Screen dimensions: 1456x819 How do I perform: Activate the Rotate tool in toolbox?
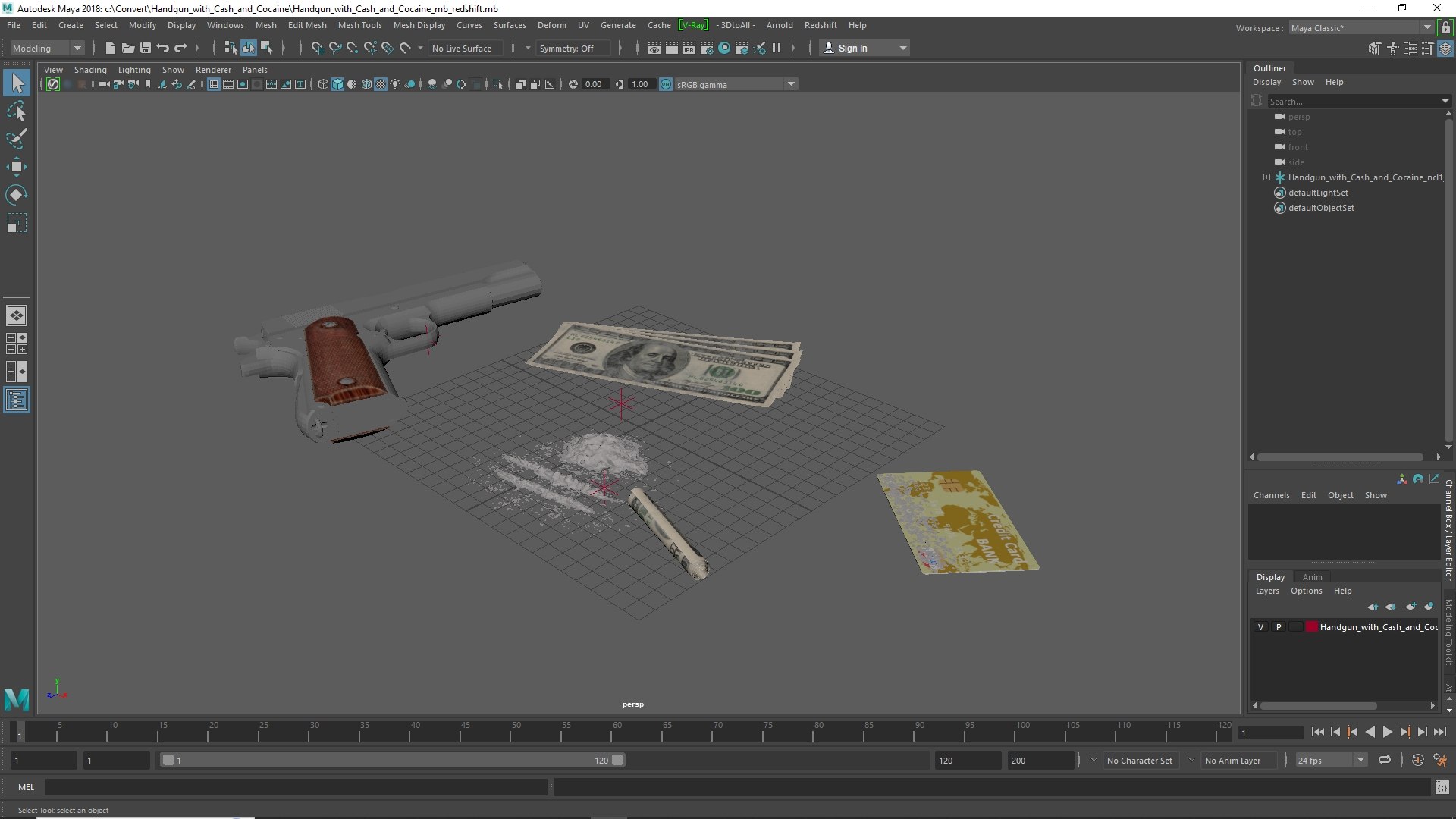coord(17,195)
